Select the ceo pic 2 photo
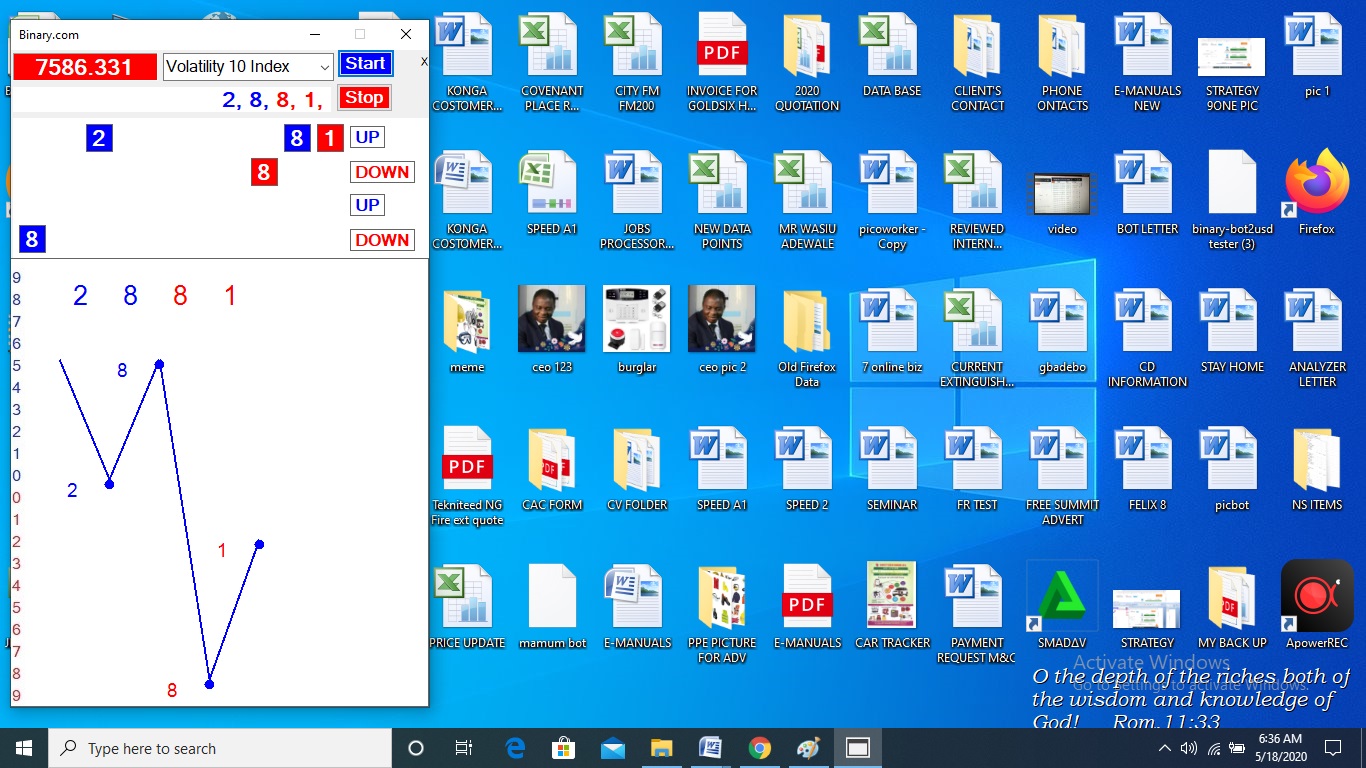1366x768 pixels. click(x=722, y=329)
